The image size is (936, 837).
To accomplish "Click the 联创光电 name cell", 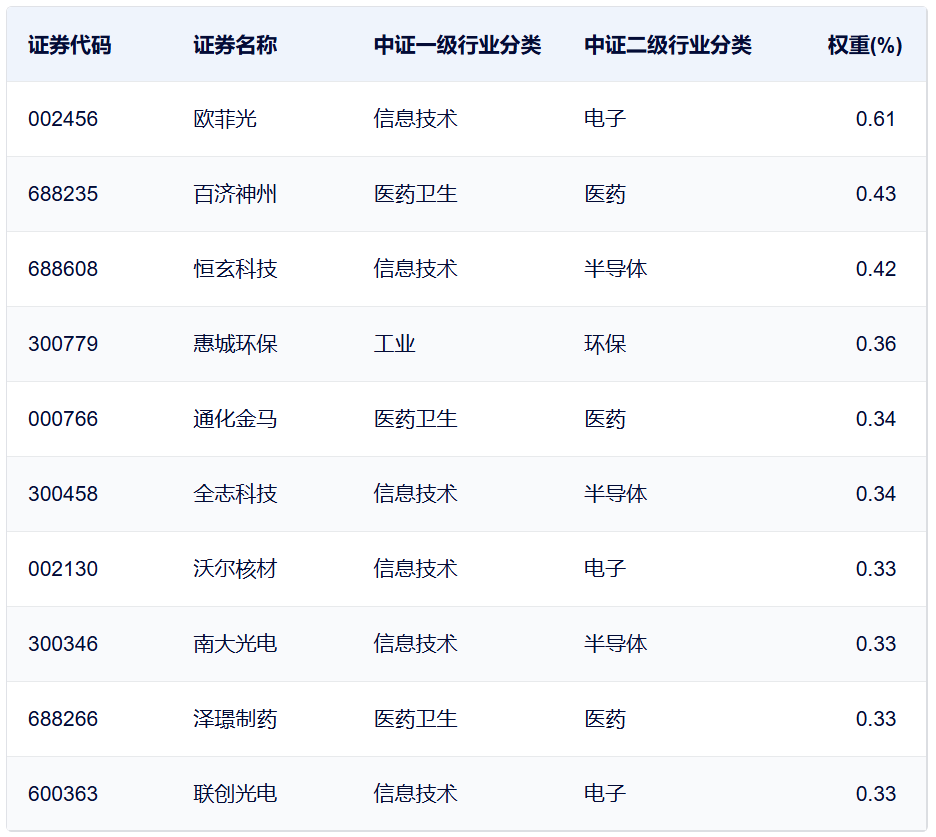I will tap(235, 794).
